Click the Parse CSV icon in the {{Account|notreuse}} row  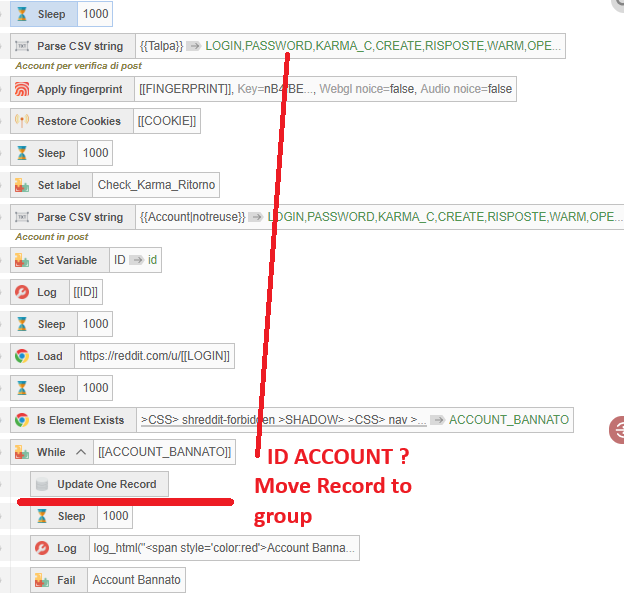(22, 217)
